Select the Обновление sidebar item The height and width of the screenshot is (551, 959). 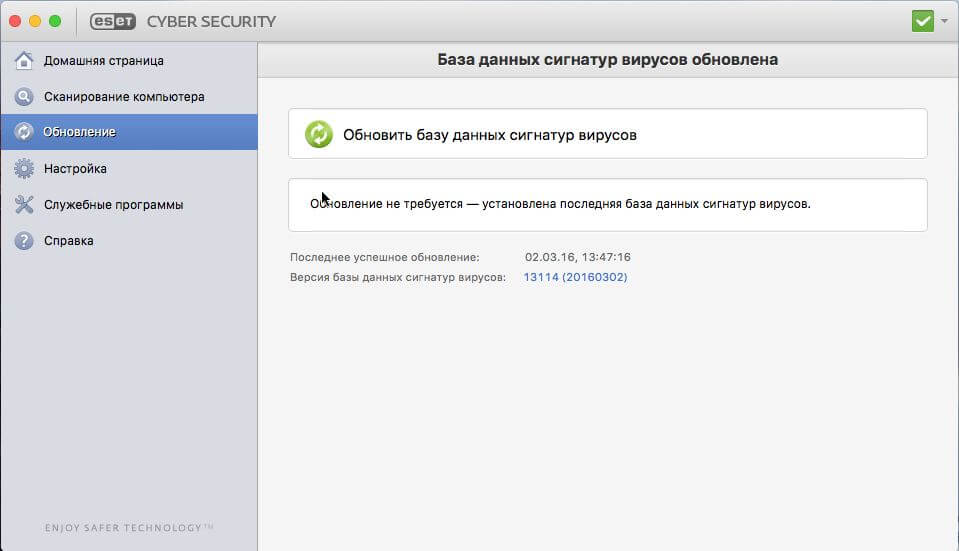(129, 132)
